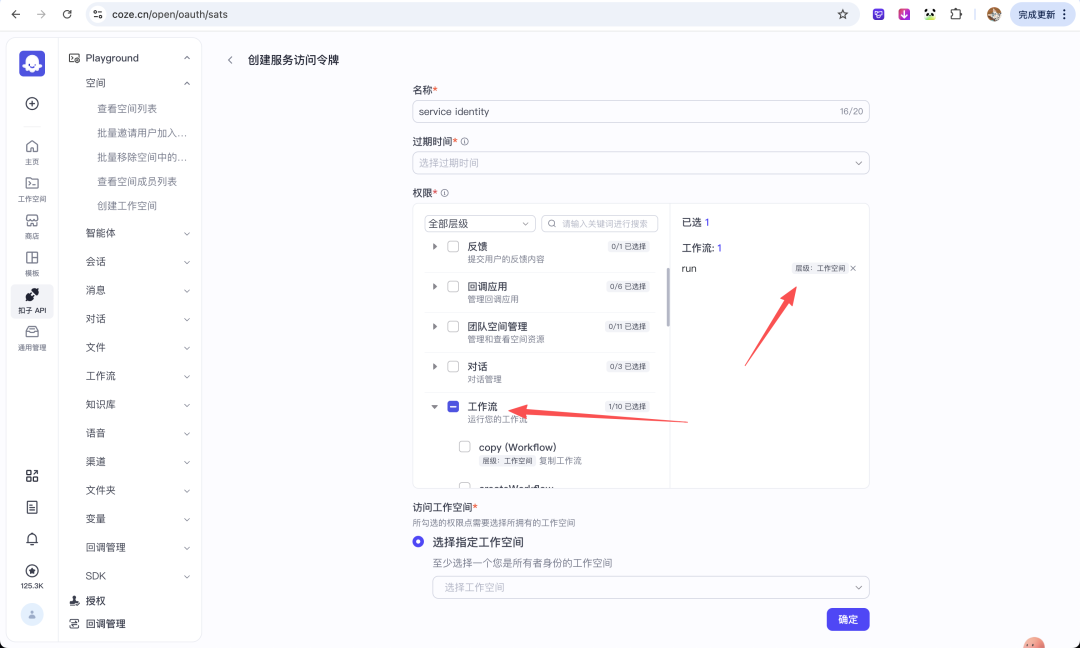Expand the 团队空间管理 permission group
This screenshot has width=1080, height=648.
pyautogui.click(x=434, y=327)
